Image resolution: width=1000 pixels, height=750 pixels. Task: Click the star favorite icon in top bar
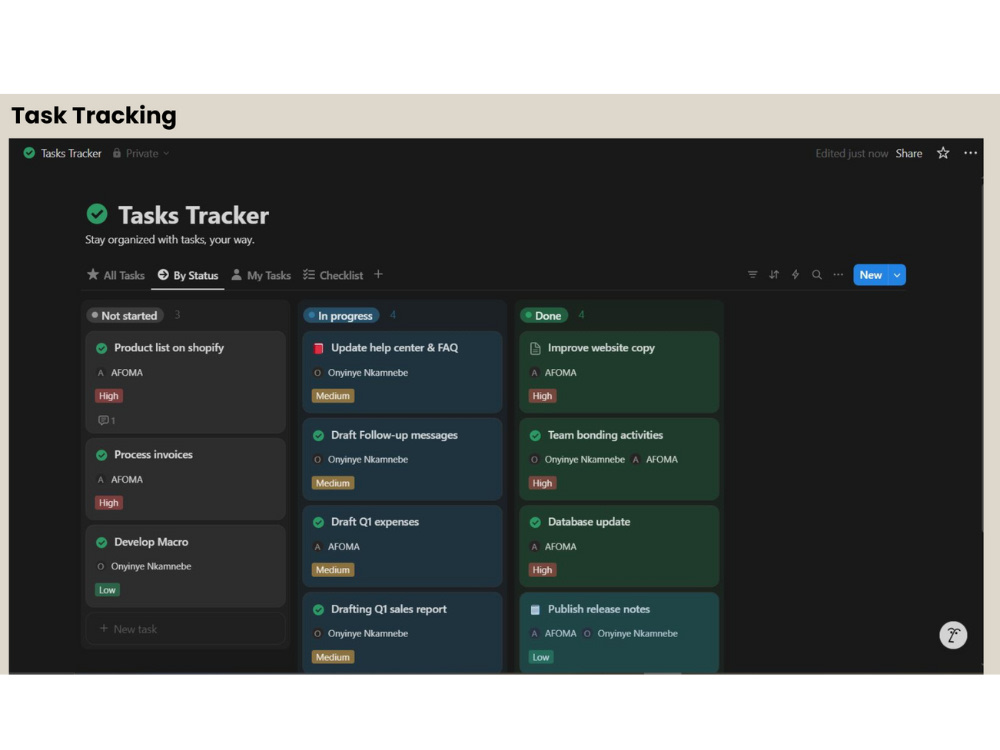(943, 153)
